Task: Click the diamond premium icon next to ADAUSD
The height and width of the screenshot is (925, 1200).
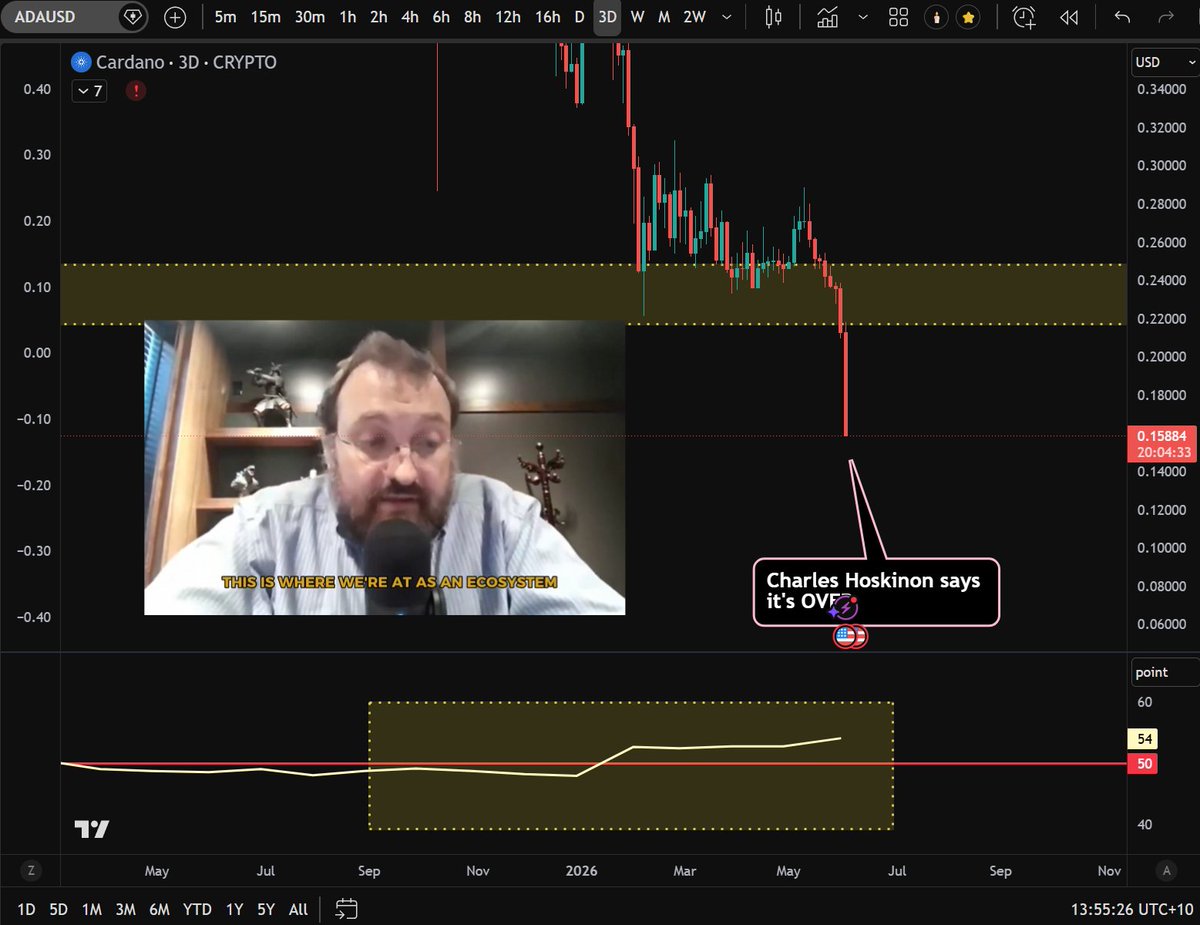Action: (131, 17)
